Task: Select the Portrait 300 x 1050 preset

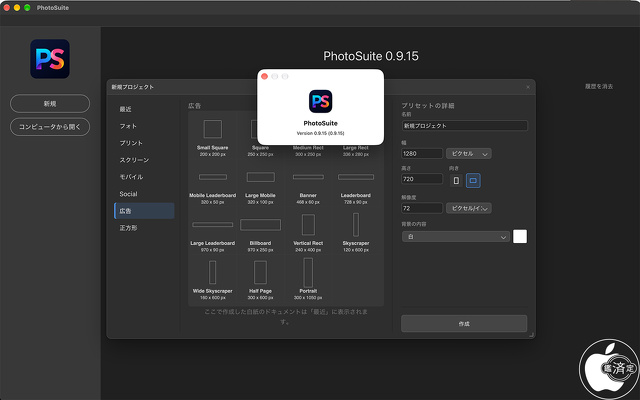Action: click(x=308, y=280)
